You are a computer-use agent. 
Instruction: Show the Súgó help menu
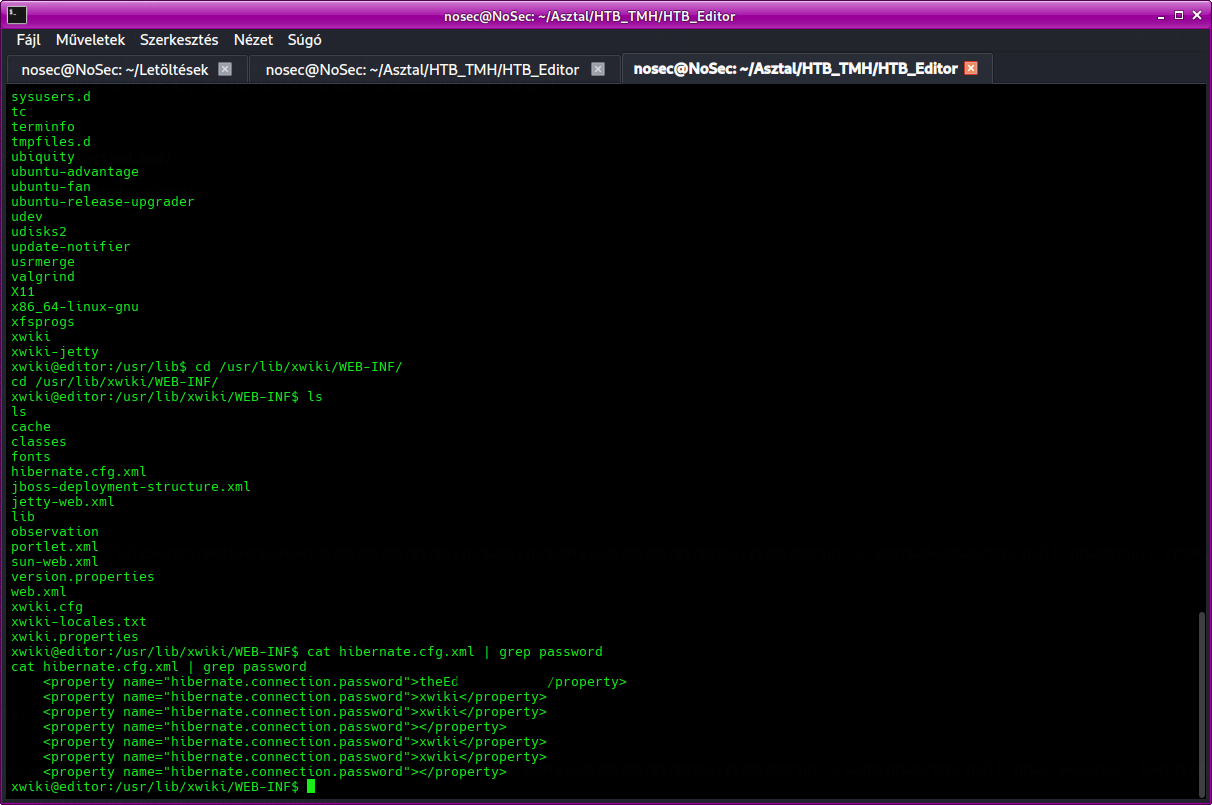tap(304, 40)
